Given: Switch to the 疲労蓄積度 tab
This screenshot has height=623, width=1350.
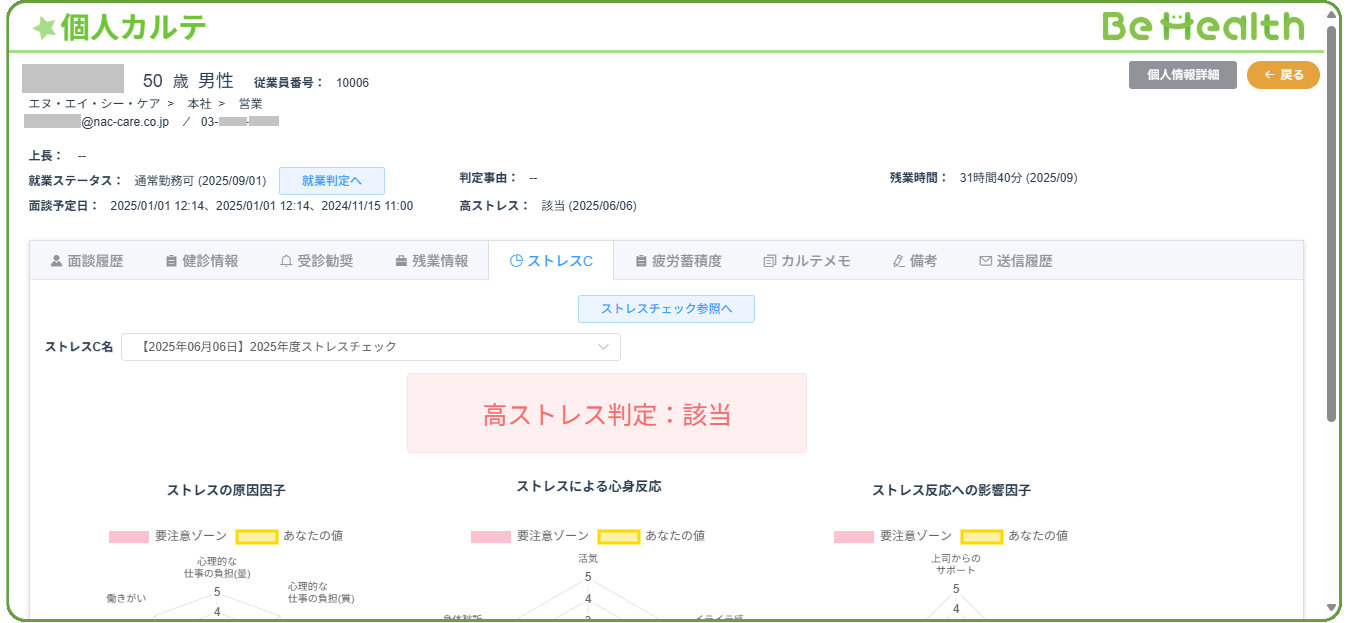Looking at the screenshot, I should point(678,261).
